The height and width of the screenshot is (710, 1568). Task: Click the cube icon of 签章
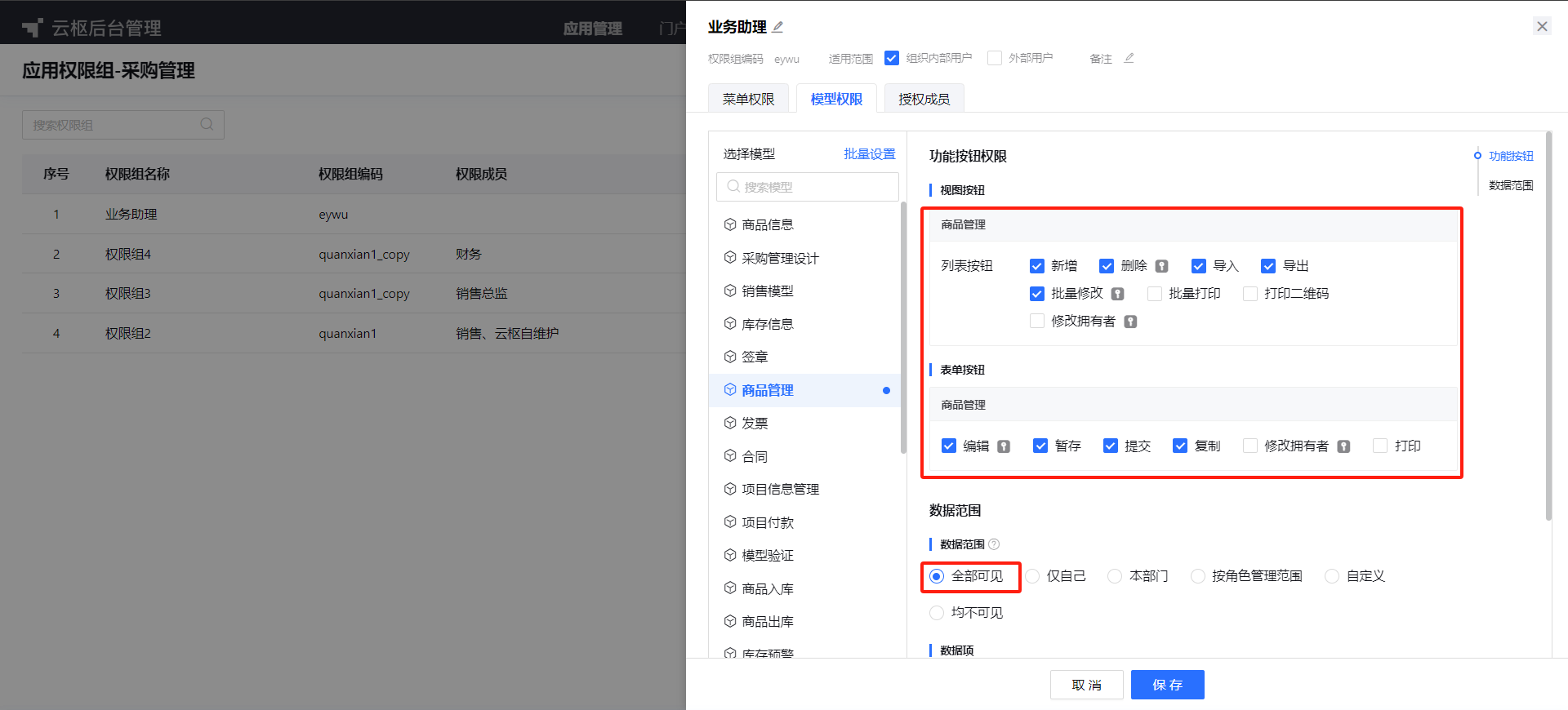730,357
